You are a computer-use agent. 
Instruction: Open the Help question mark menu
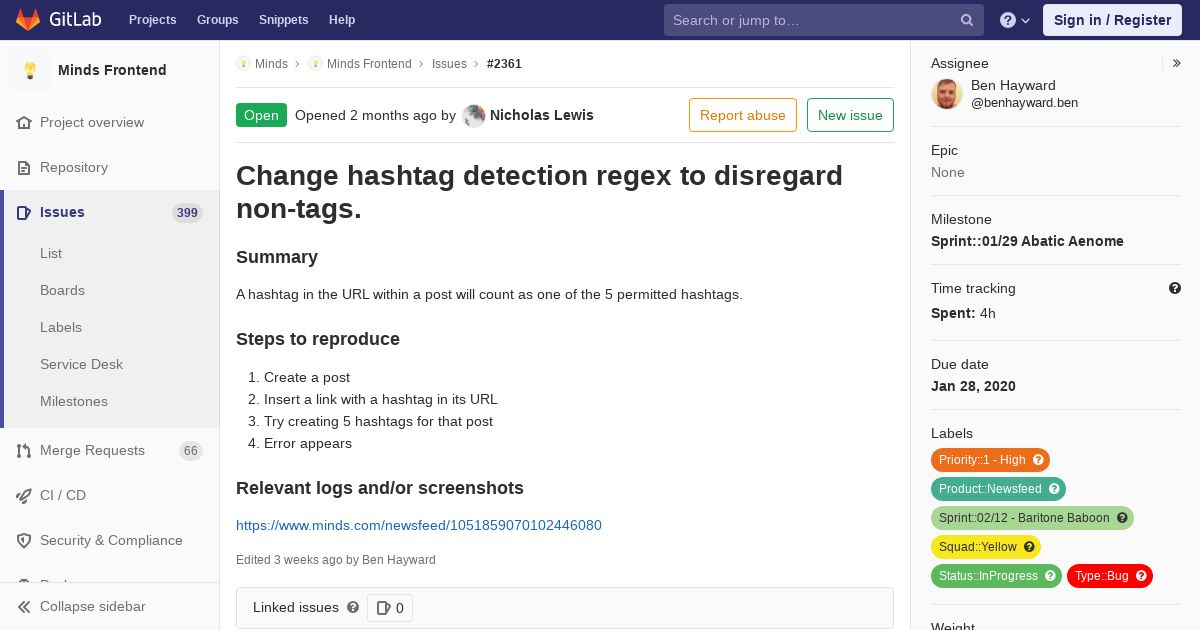pos(1015,20)
